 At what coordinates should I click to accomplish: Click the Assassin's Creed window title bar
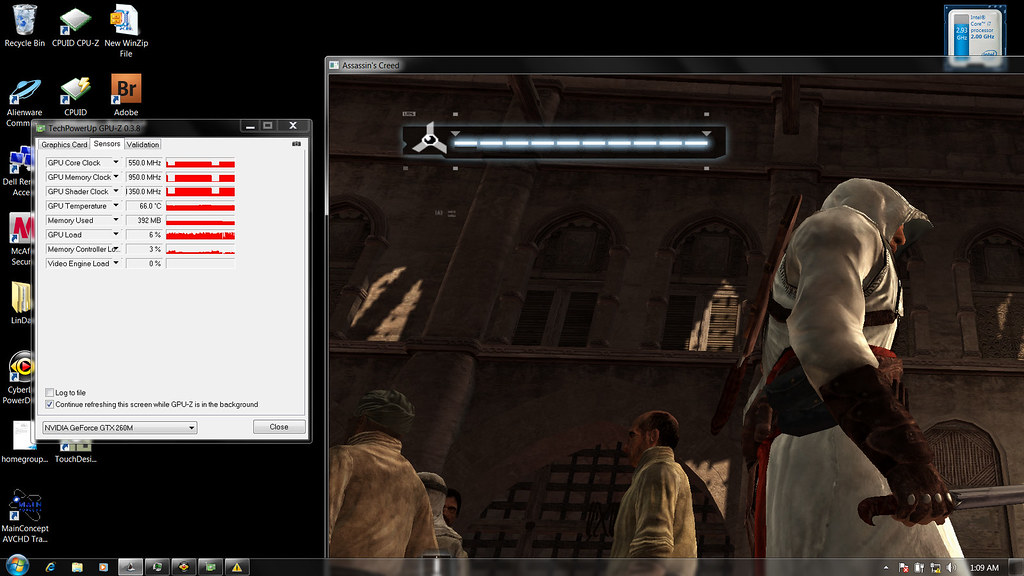673,65
